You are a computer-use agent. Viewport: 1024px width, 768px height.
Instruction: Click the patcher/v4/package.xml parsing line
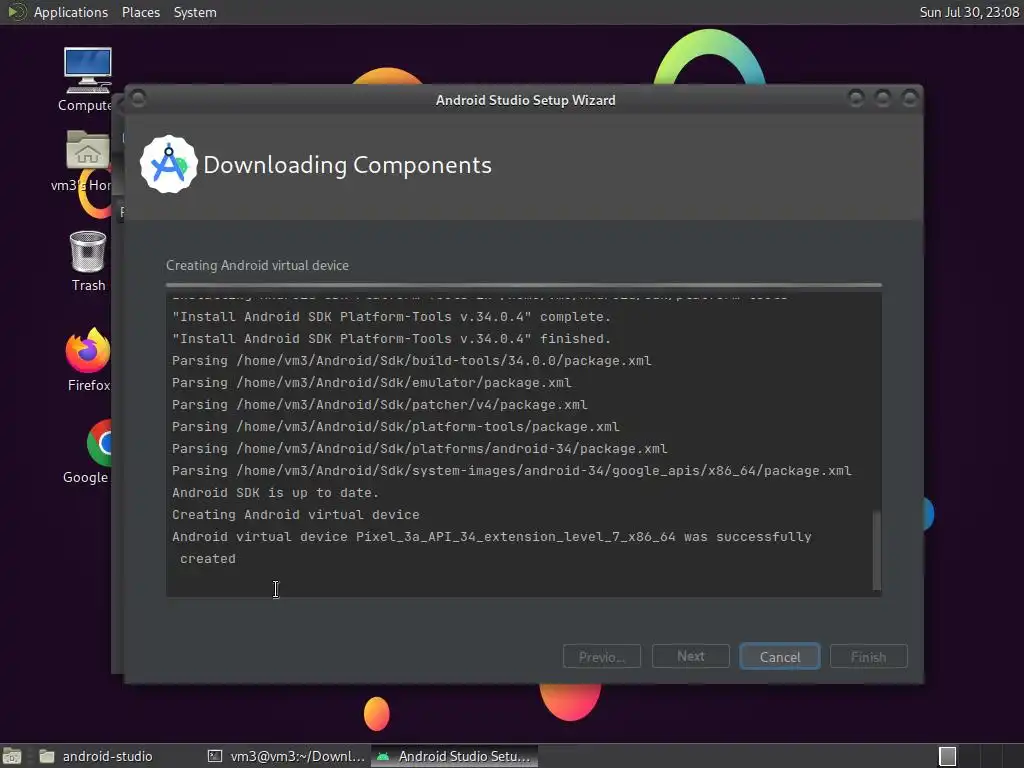[379, 405]
